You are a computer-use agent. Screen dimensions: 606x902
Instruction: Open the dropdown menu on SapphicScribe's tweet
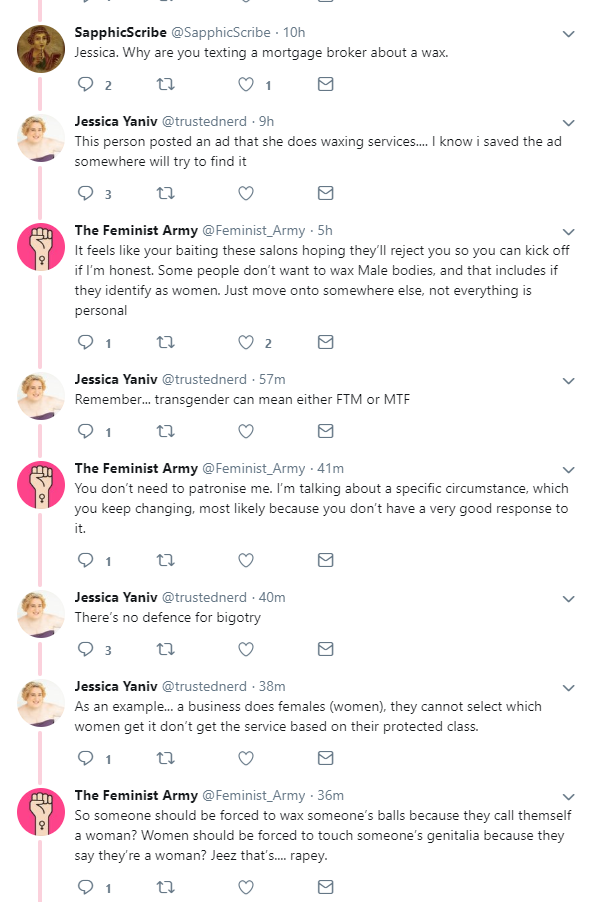click(x=569, y=34)
